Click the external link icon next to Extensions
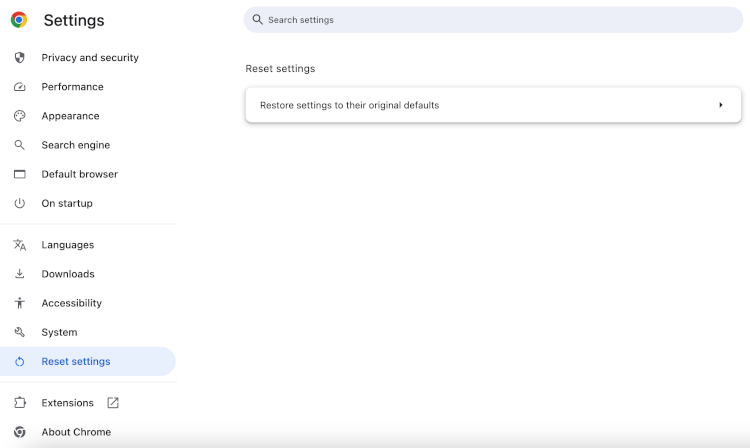The image size is (750, 448). click(x=113, y=403)
